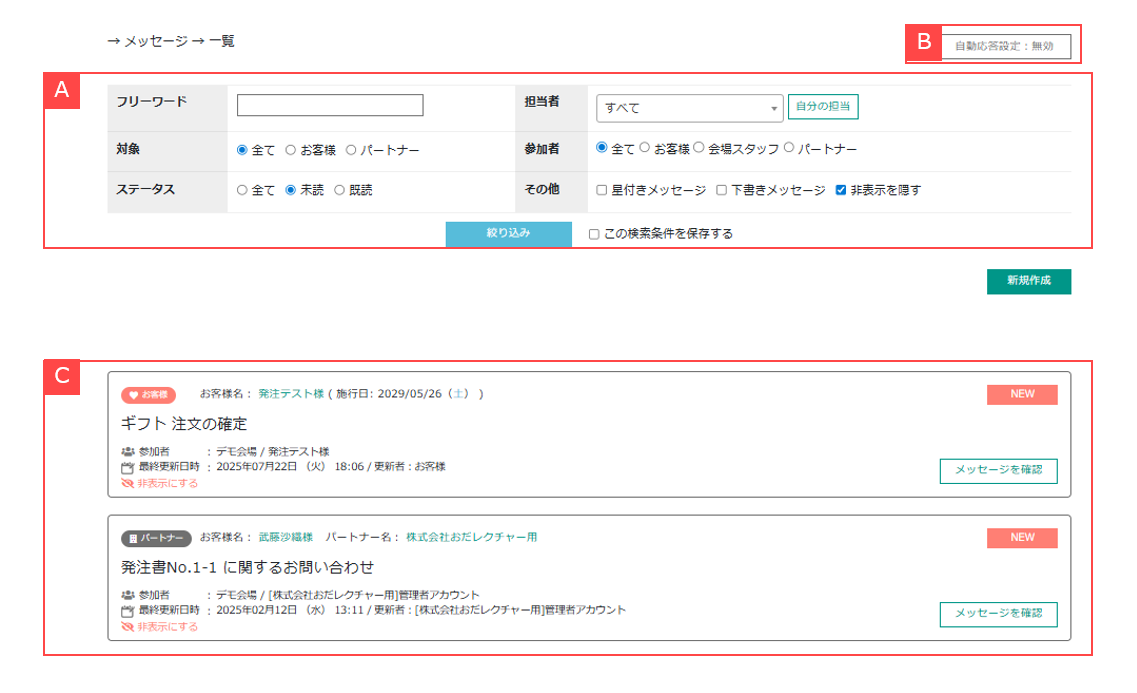Click the 参加者 people icon in first message
Screen dimensions: 1137x693
(127, 452)
